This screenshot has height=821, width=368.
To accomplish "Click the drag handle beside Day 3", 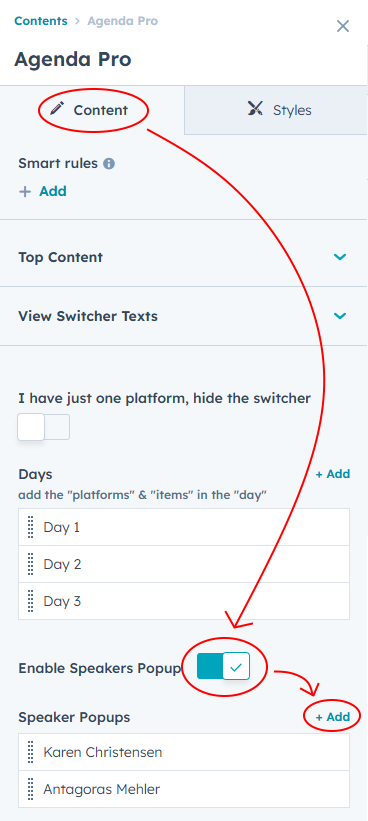I will (30, 601).
